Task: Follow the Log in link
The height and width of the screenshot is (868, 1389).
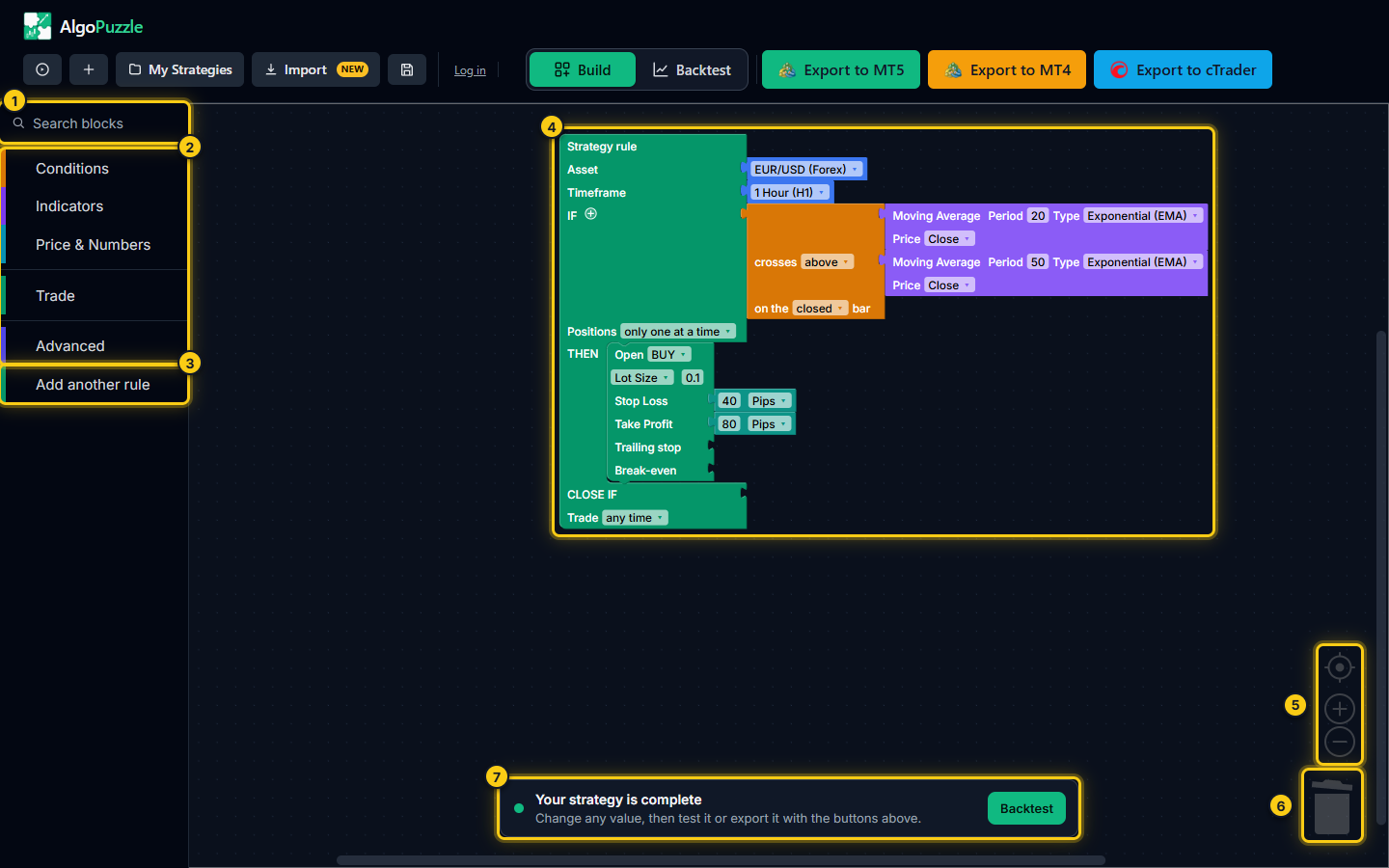Action: [x=470, y=70]
